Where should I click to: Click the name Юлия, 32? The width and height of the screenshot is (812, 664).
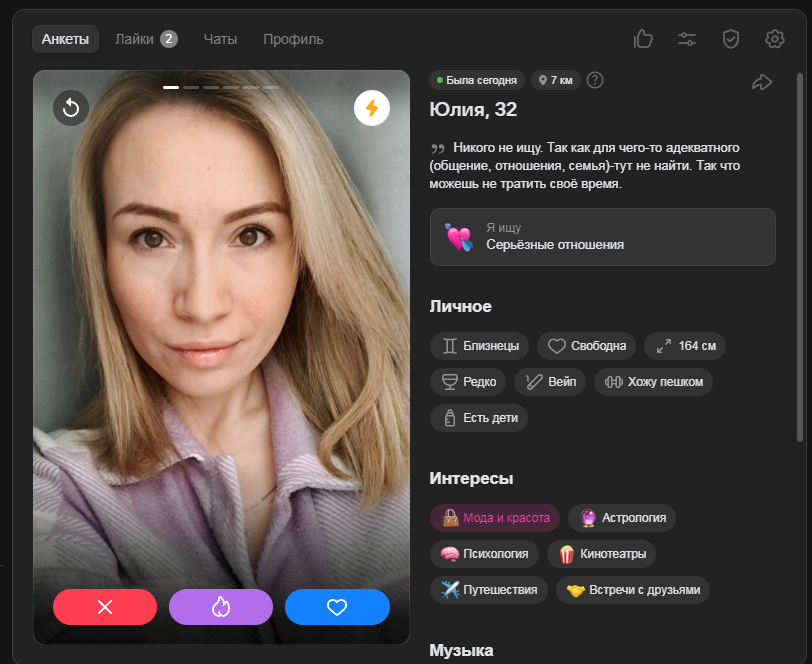tap(473, 110)
